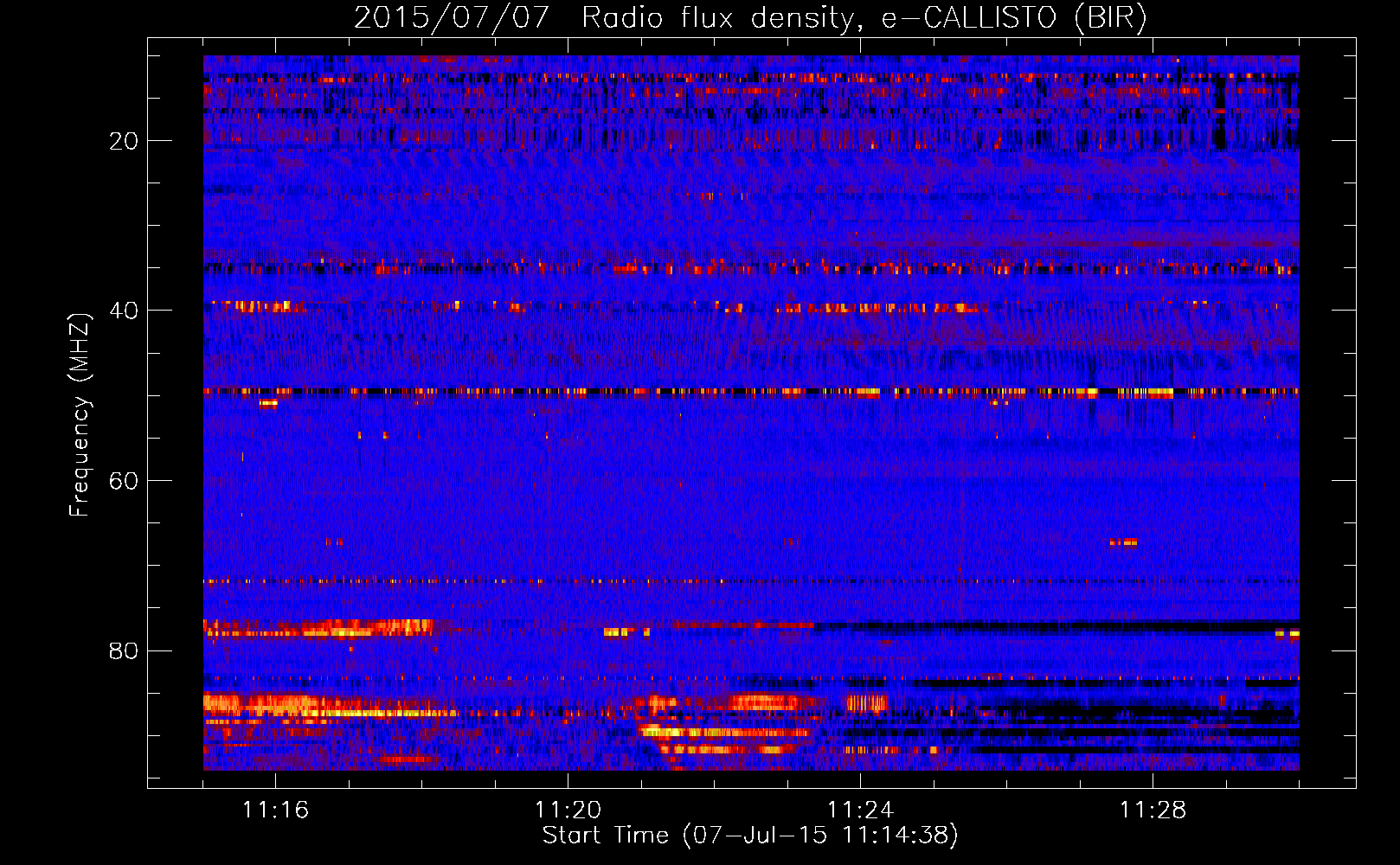Screen dimensions: 1400x865
Task: Click the Frequency (MHZ) axis title
Action: [80, 415]
